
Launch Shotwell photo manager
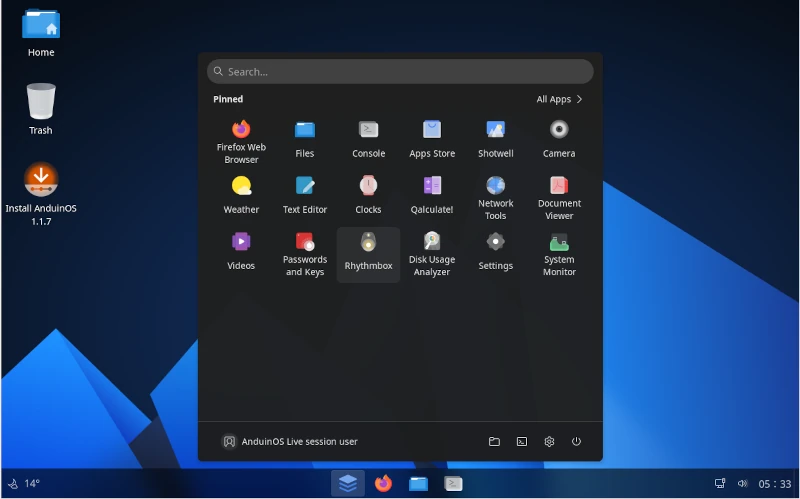click(x=495, y=139)
